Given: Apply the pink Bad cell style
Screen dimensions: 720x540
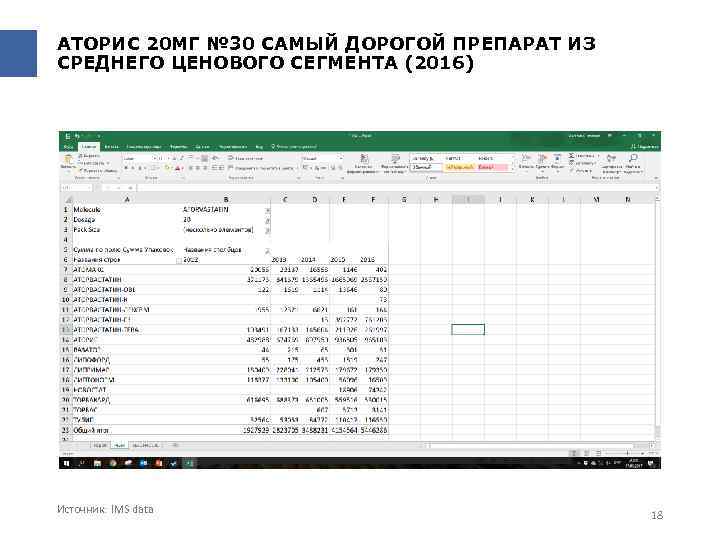Looking at the screenshot, I should tap(492, 167).
